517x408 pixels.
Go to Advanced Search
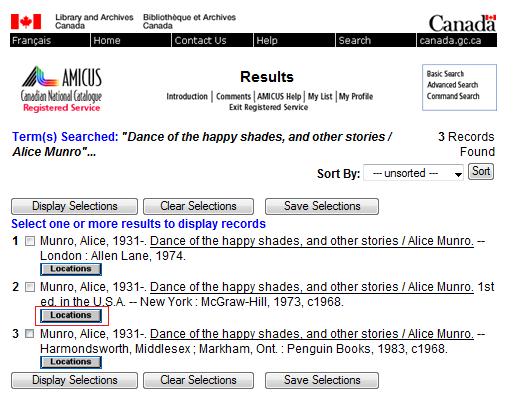click(x=453, y=85)
